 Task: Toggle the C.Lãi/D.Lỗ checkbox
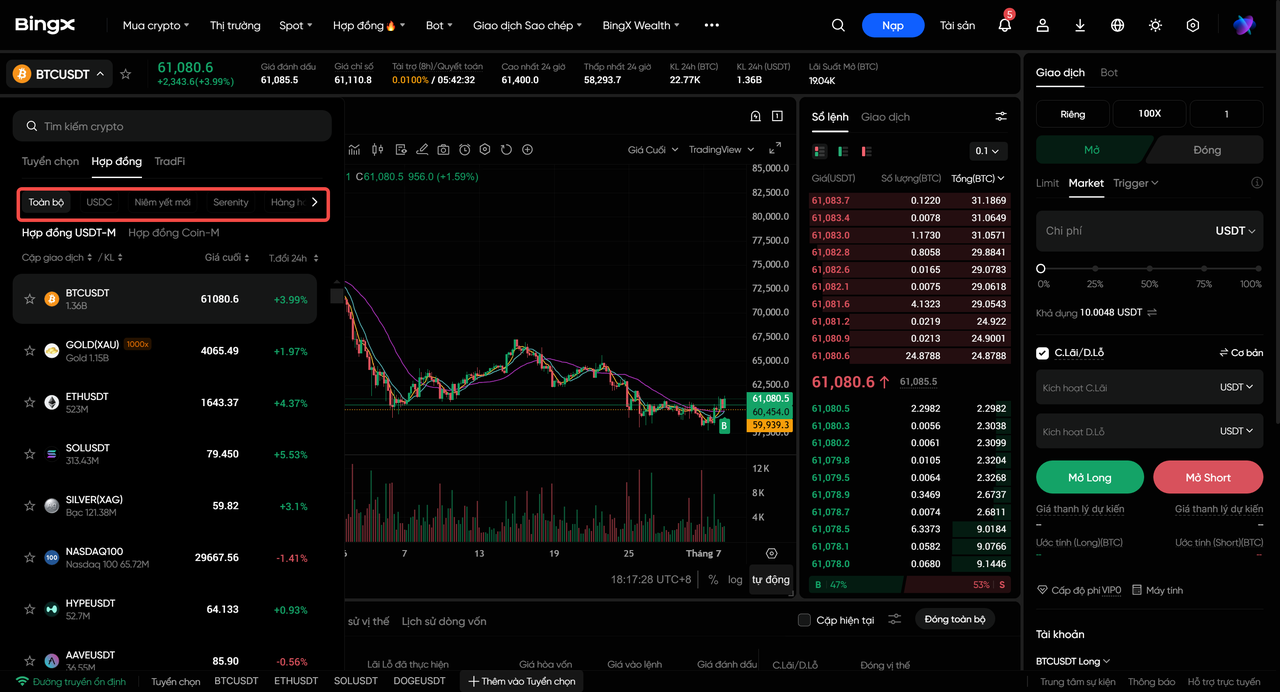coord(1043,353)
